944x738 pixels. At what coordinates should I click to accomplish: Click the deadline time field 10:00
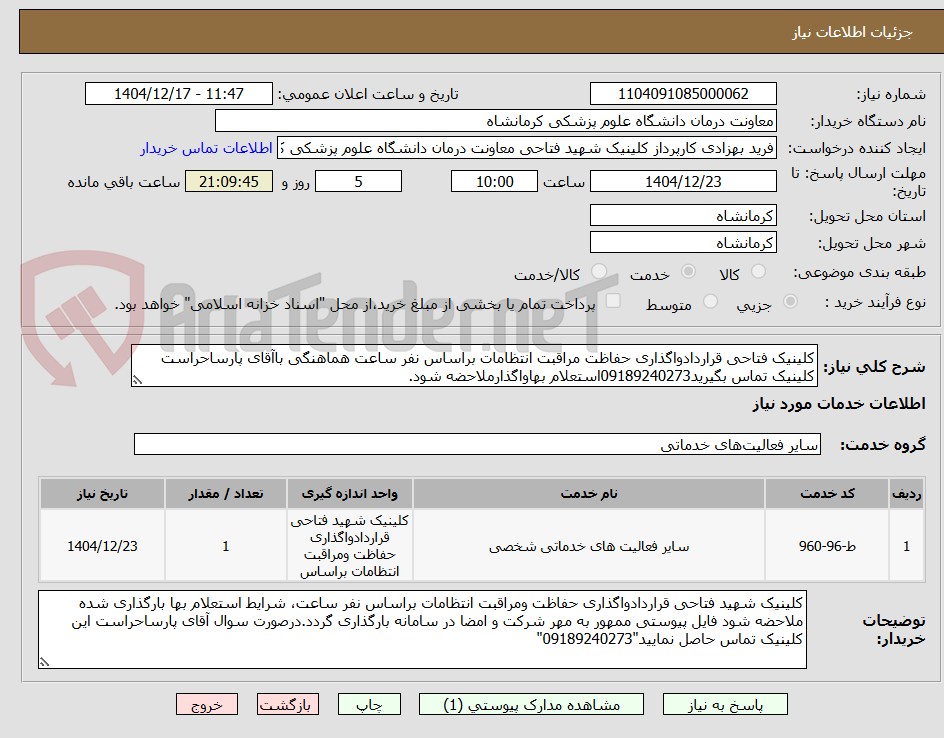494,181
